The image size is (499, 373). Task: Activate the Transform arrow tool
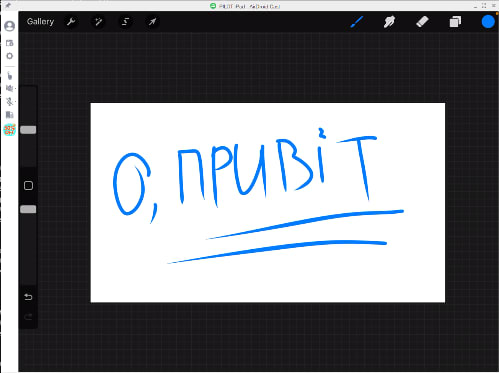[152, 22]
